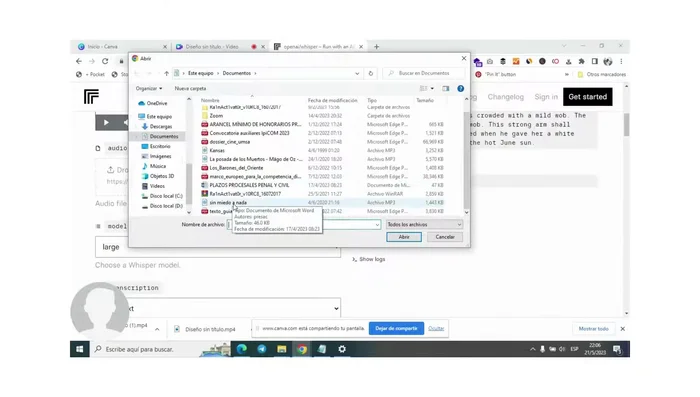Open 'Otros marcadores' bookmarks folder

point(602,75)
